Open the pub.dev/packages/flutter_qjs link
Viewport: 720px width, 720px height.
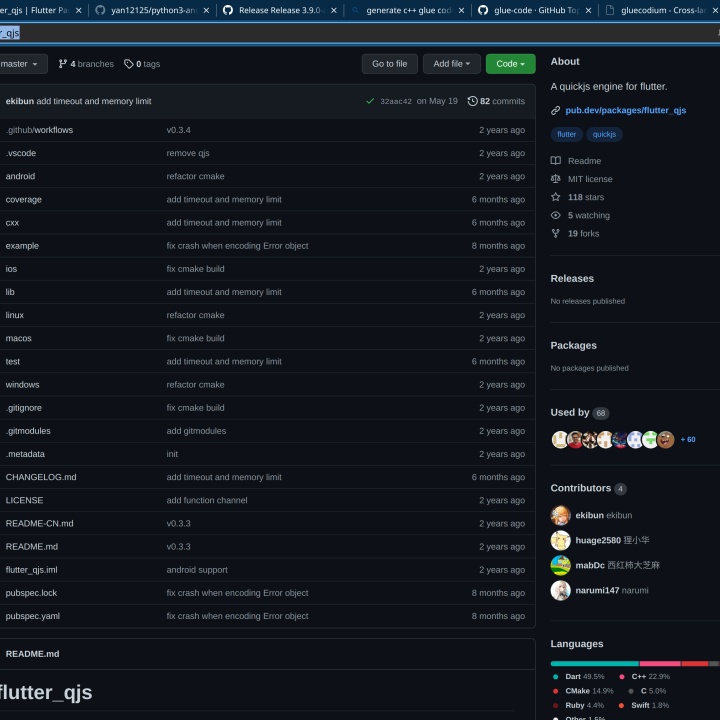[625, 110]
